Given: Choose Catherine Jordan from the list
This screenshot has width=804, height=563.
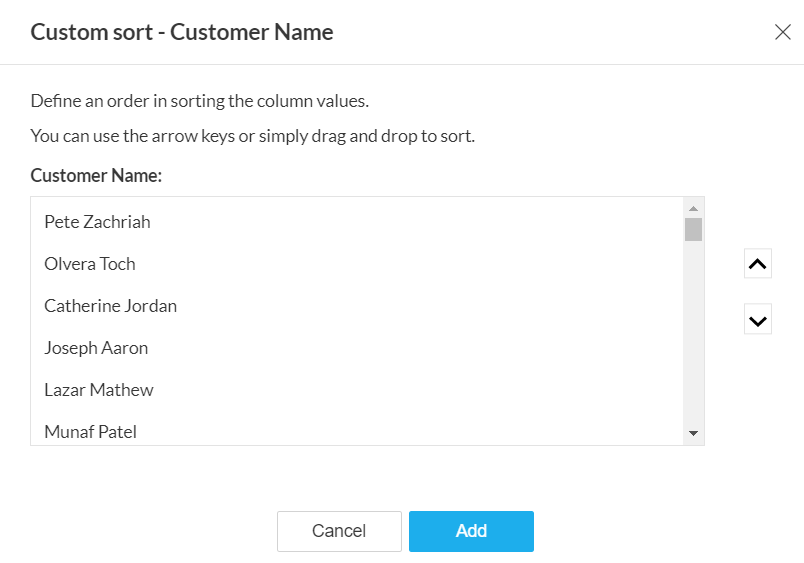Looking at the screenshot, I should point(110,306).
